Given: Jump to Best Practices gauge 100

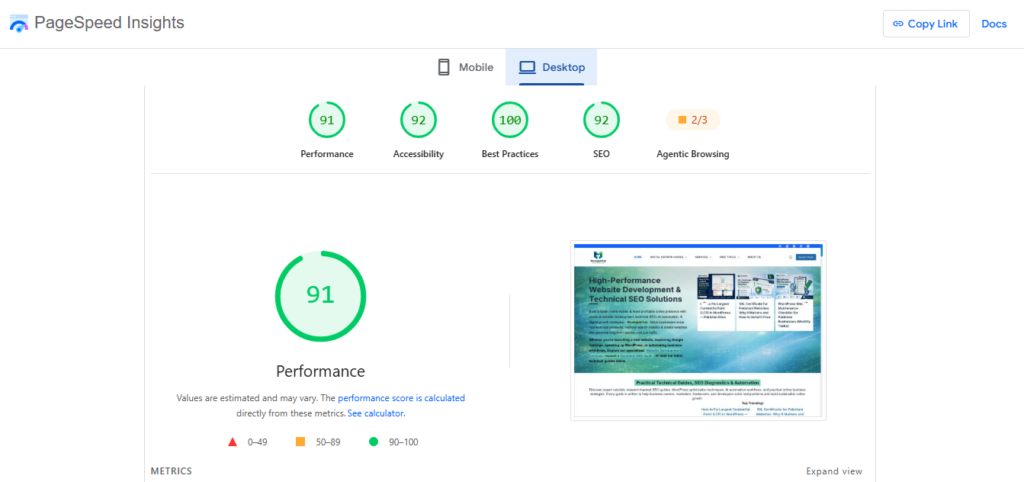Looking at the screenshot, I should [x=510, y=120].
